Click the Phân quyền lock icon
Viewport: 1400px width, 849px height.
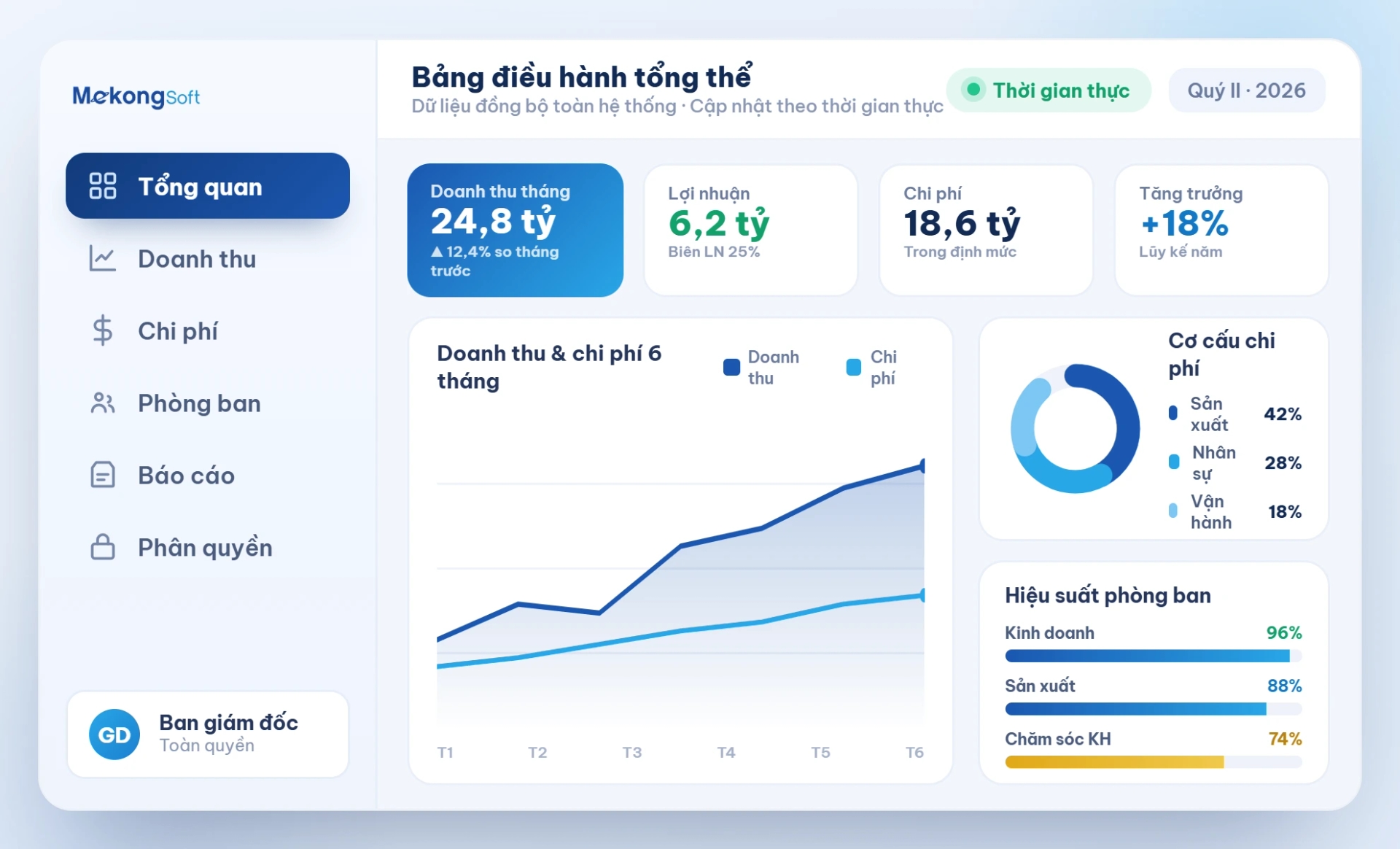pos(102,546)
